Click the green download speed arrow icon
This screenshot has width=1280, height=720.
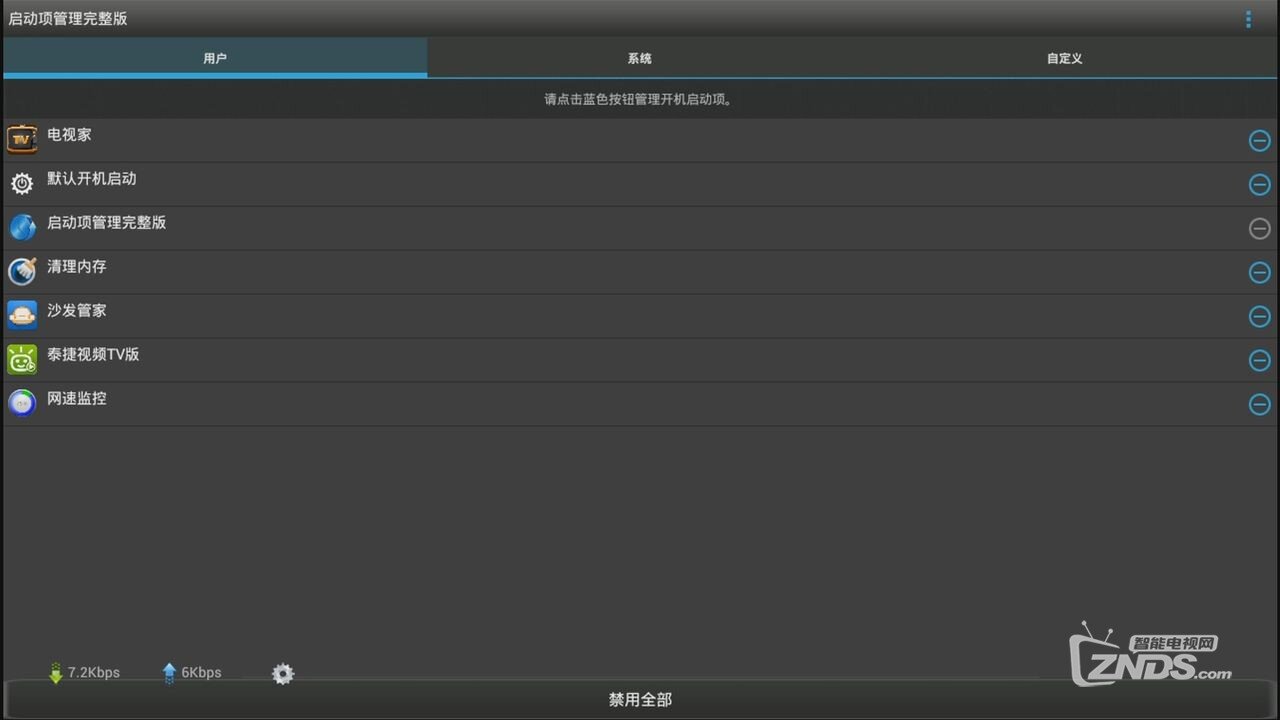(x=56, y=673)
